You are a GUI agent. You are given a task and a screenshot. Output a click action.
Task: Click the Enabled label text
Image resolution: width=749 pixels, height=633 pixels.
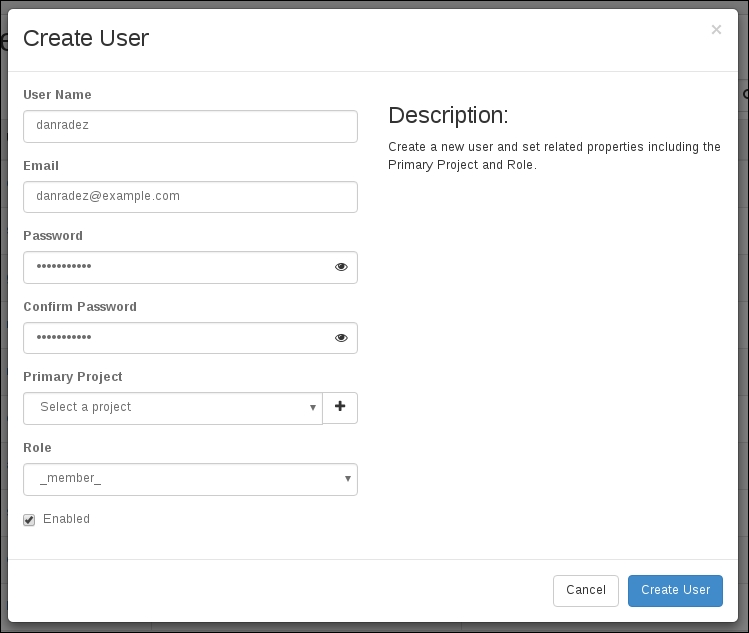(x=66, y=519)
